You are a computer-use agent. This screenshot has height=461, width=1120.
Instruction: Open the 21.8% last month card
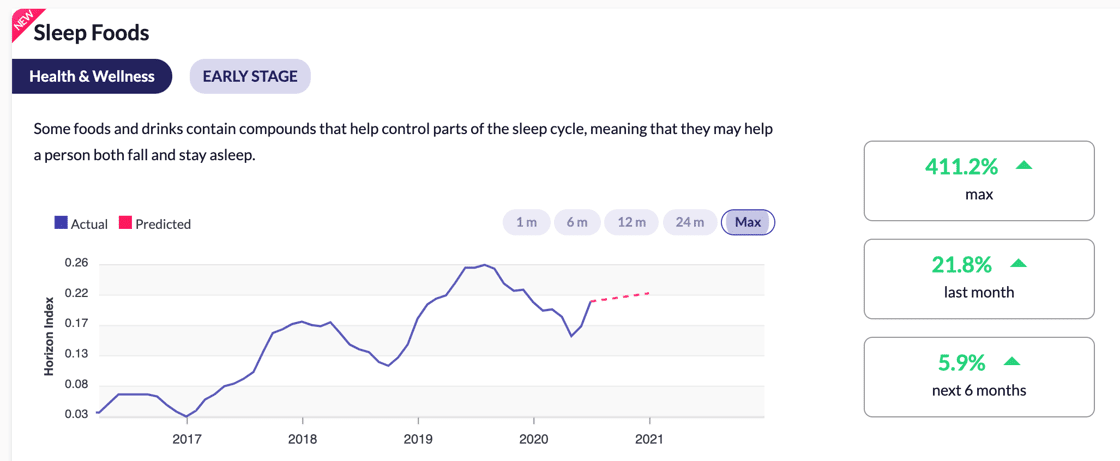[x=978, y=278]
